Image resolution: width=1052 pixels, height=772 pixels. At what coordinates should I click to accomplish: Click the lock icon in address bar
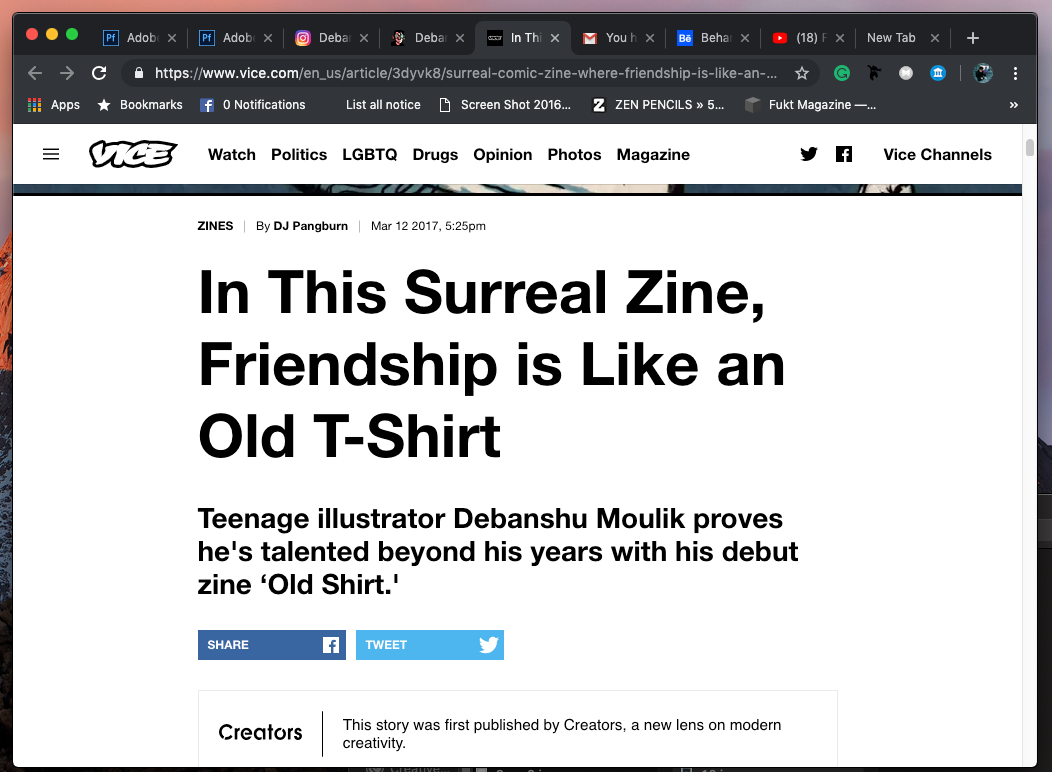tap(138, 73)
